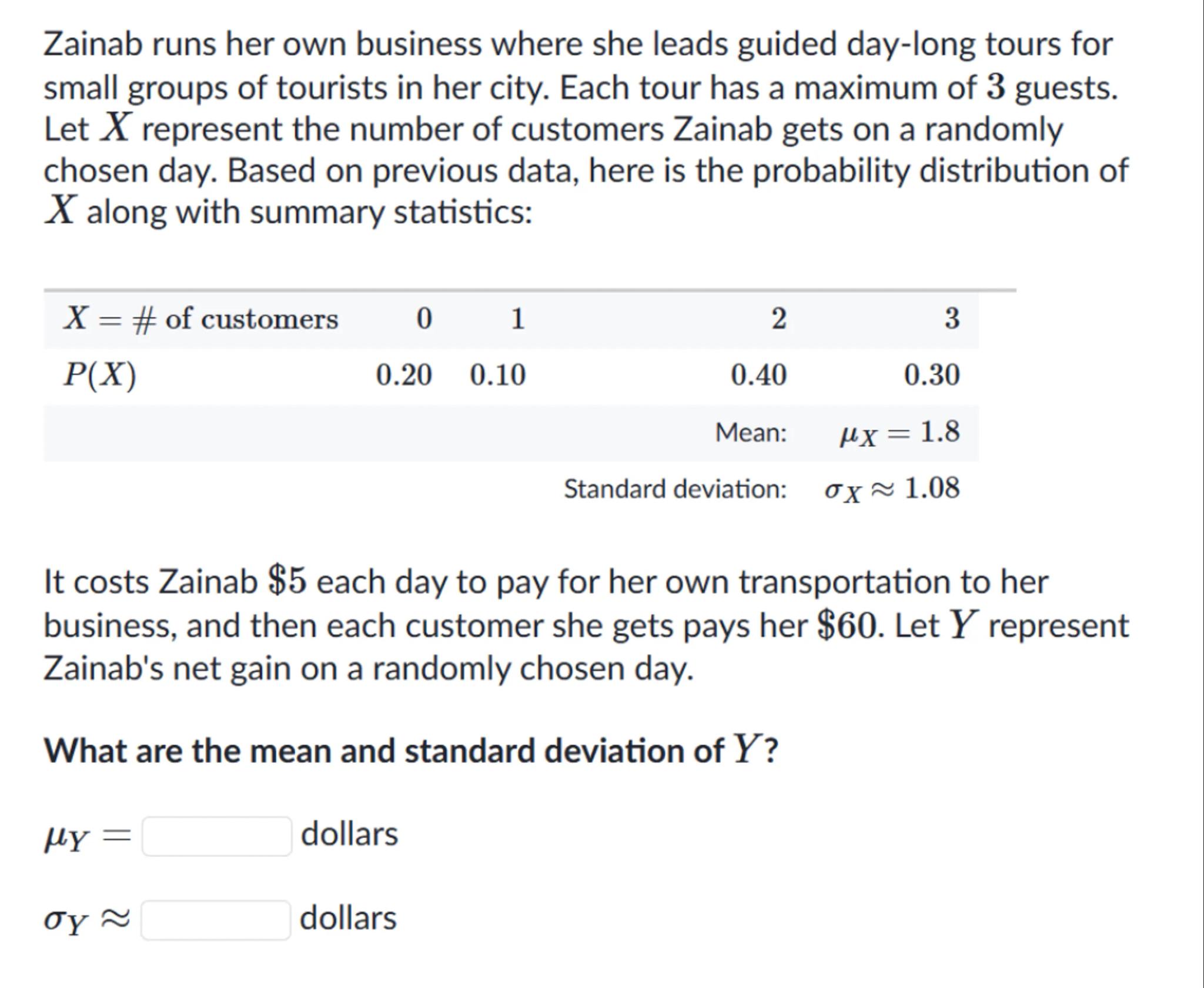This screenshot has height=988, width=1204.
Task: Click the 'Mean:' label in the table
Action: click(x=751, y=433)
